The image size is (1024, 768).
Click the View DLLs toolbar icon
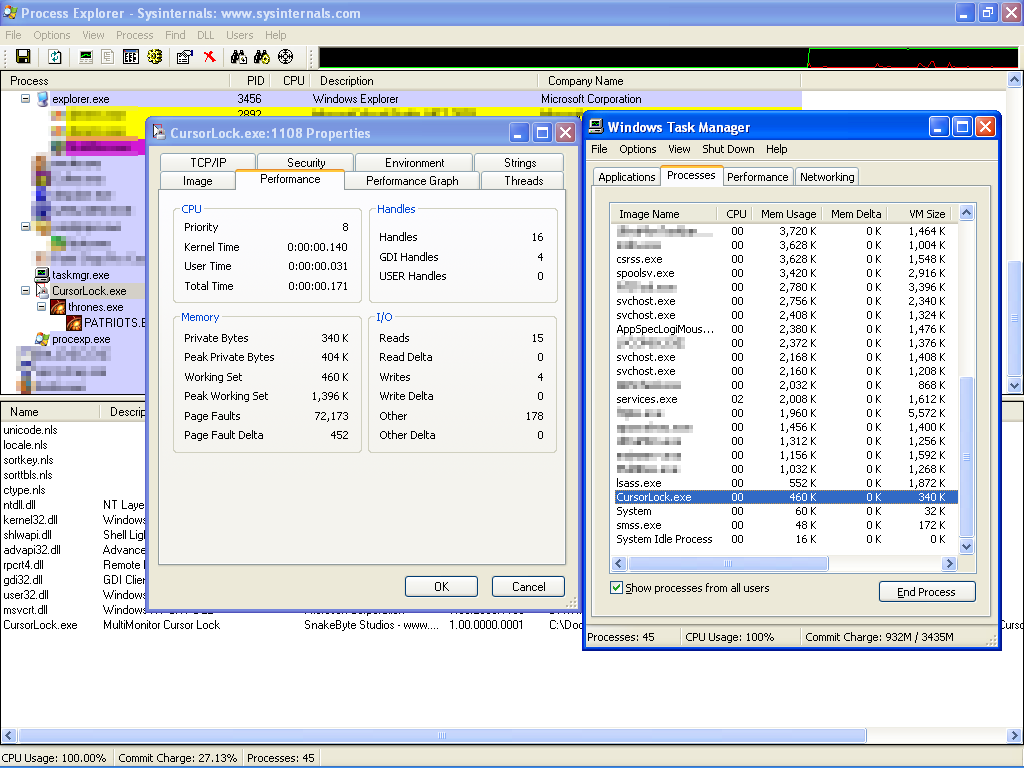[106, 57]
